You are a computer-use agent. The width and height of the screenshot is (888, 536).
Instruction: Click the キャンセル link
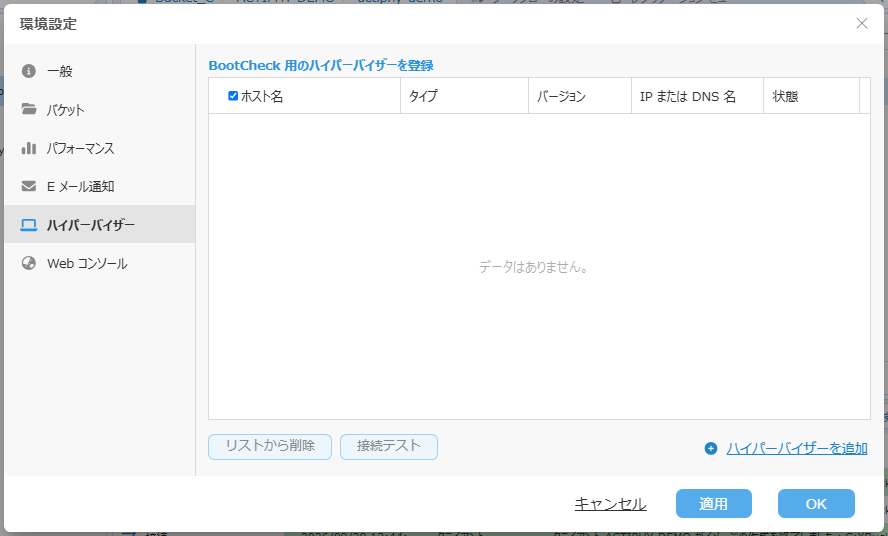click(610, 504)
